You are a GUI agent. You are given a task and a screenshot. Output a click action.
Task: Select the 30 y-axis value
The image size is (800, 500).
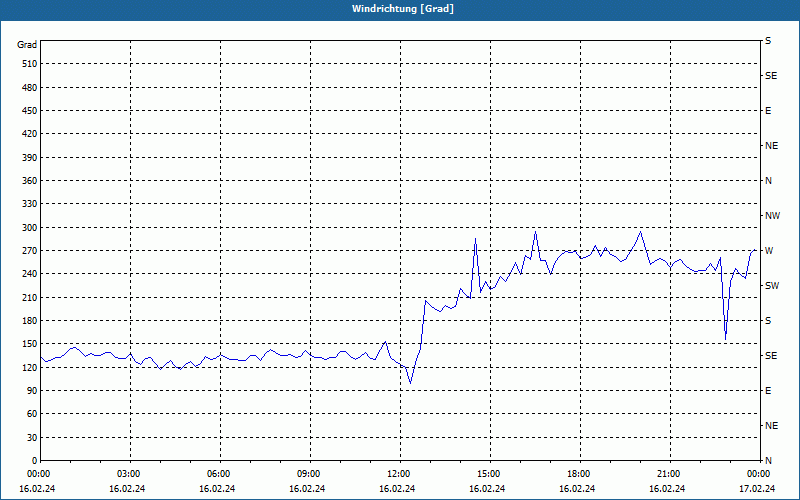(x=32, y=437)
